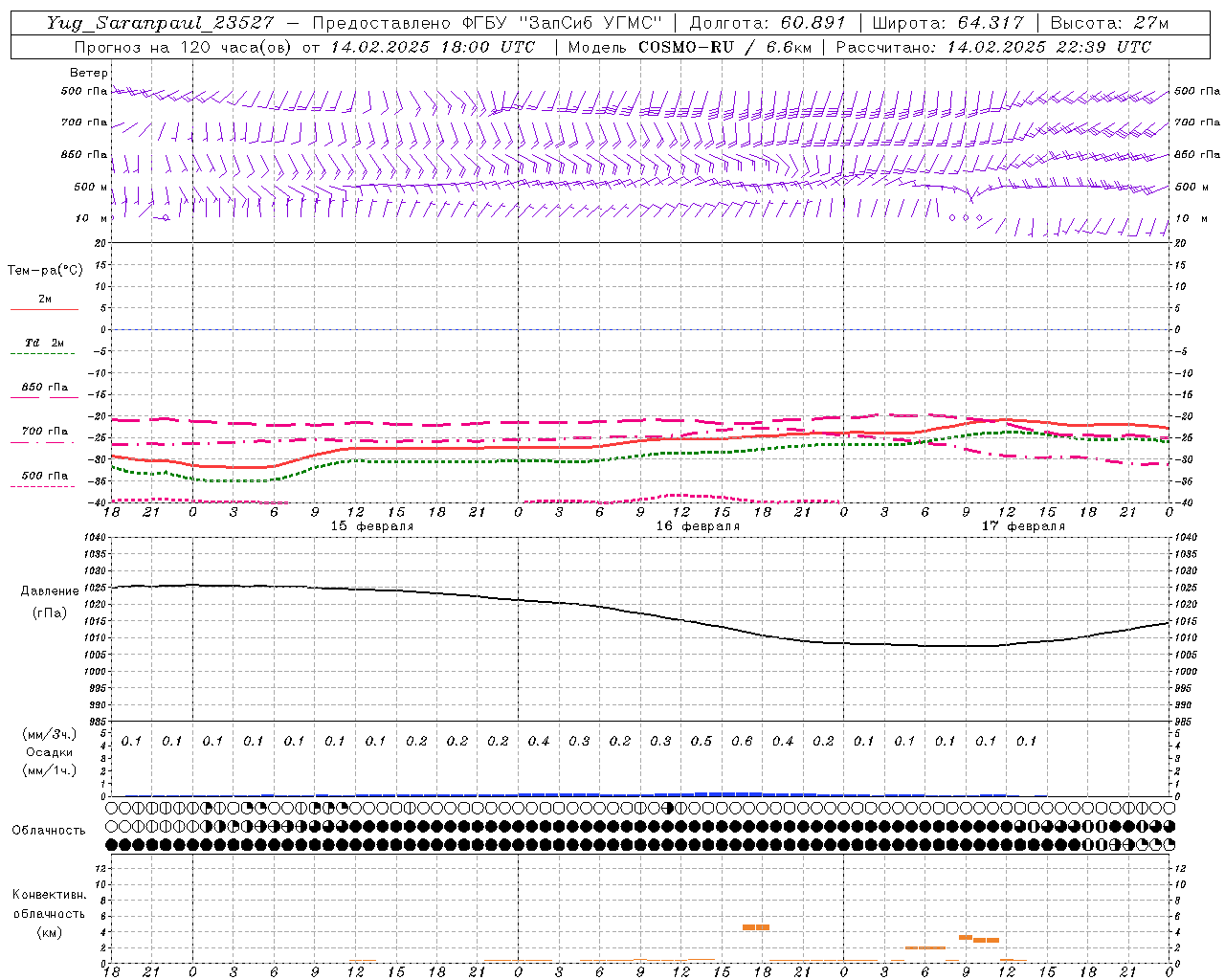Click the Td 2м dew point legend entry
This screenshot has width=1225, height=980.
[44, 343]
